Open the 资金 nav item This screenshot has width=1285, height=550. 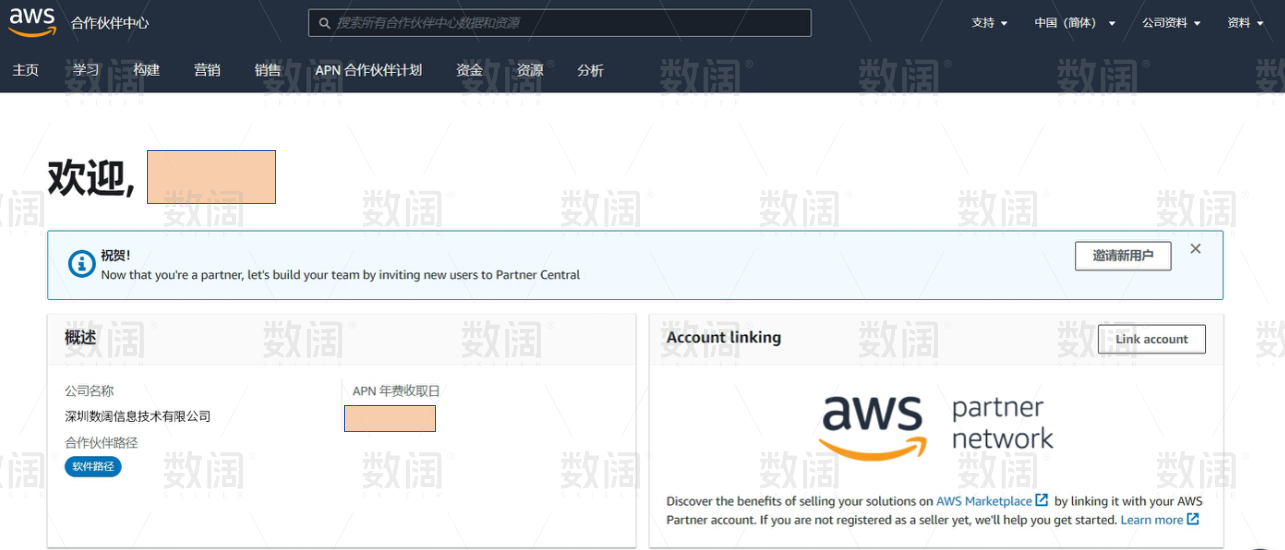point(469,70)
